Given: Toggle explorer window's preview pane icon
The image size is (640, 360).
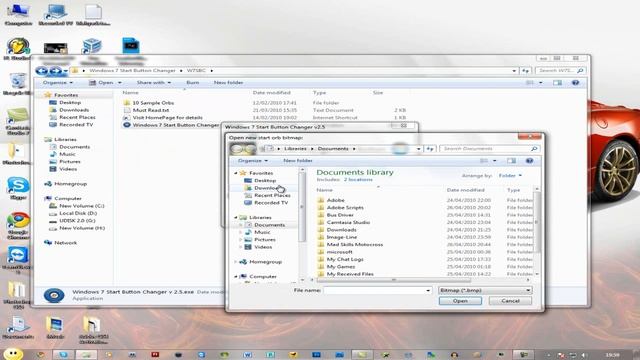Looking at the screenshot, I should tap(557, 82).
